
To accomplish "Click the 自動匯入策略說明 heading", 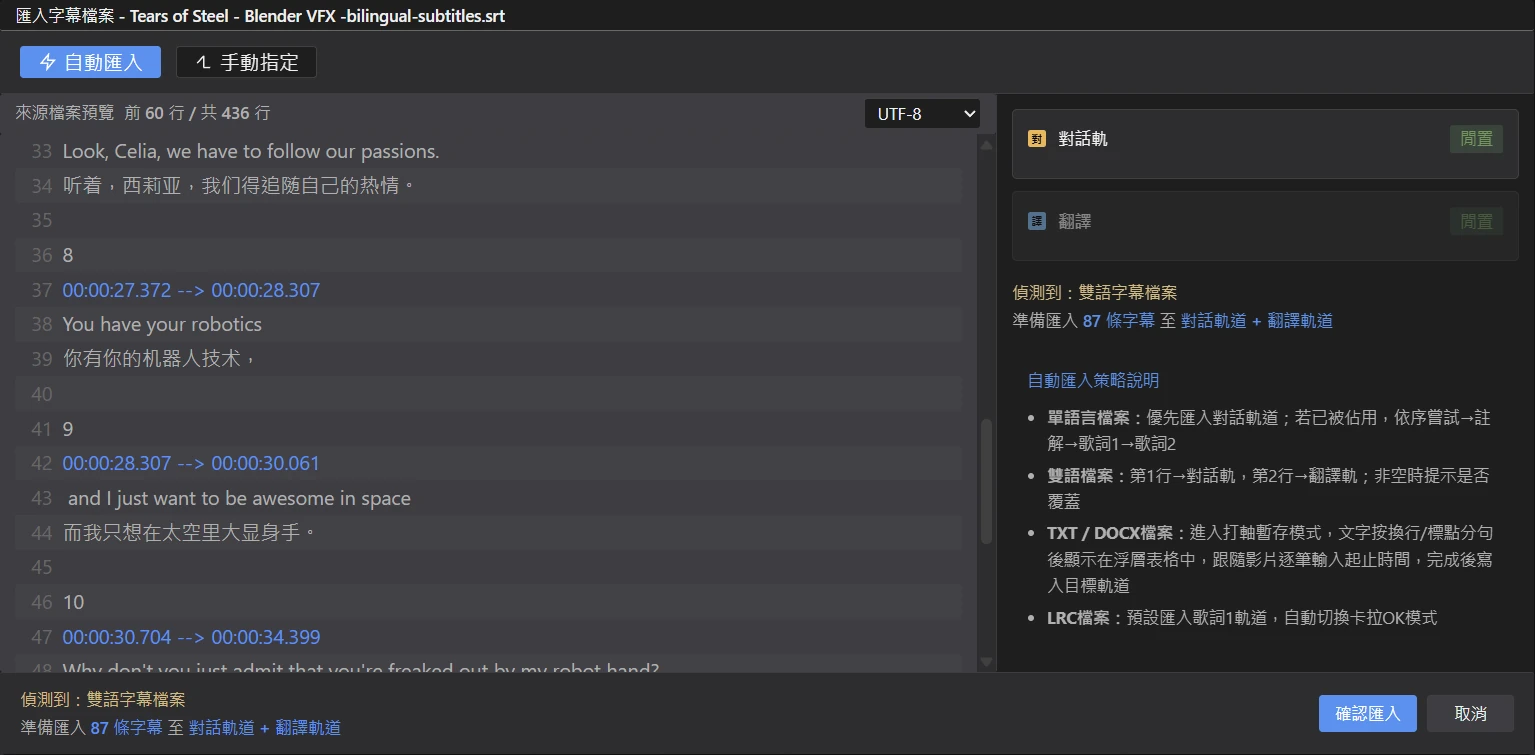I will point(1093,380).
